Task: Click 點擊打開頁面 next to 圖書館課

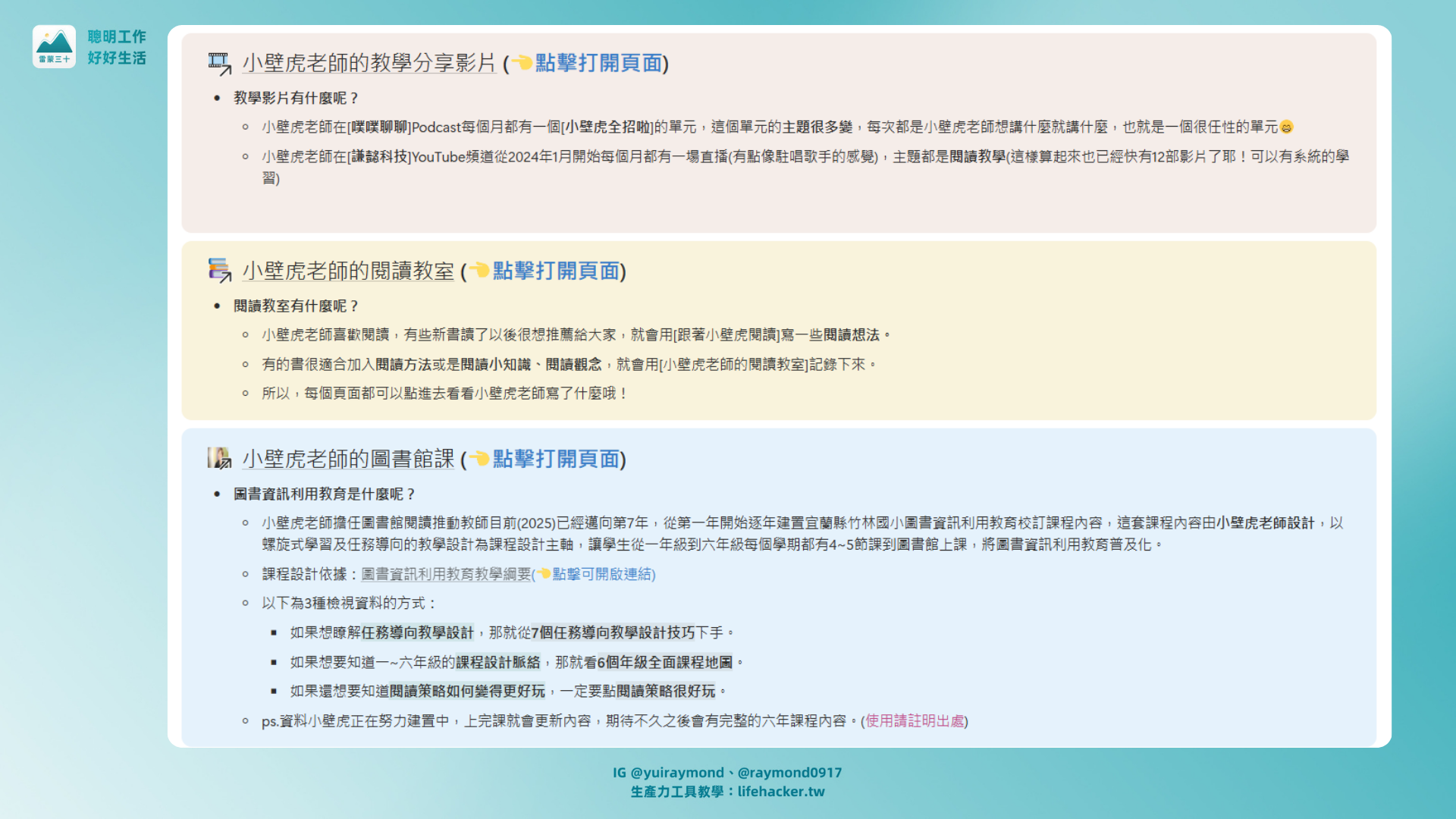Action: 557,459
